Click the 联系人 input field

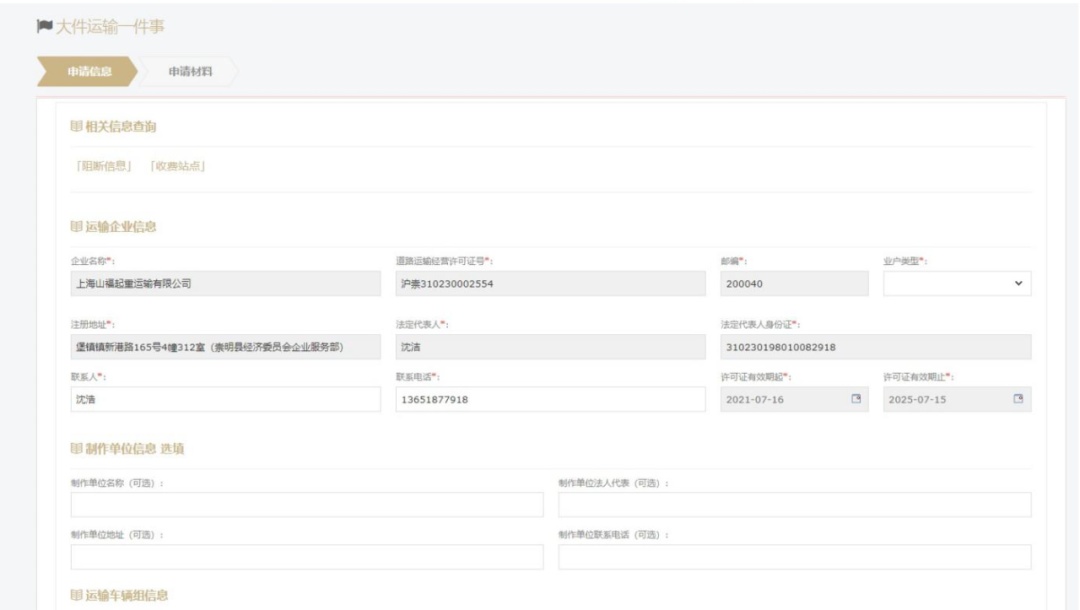[x=225, y=400]
